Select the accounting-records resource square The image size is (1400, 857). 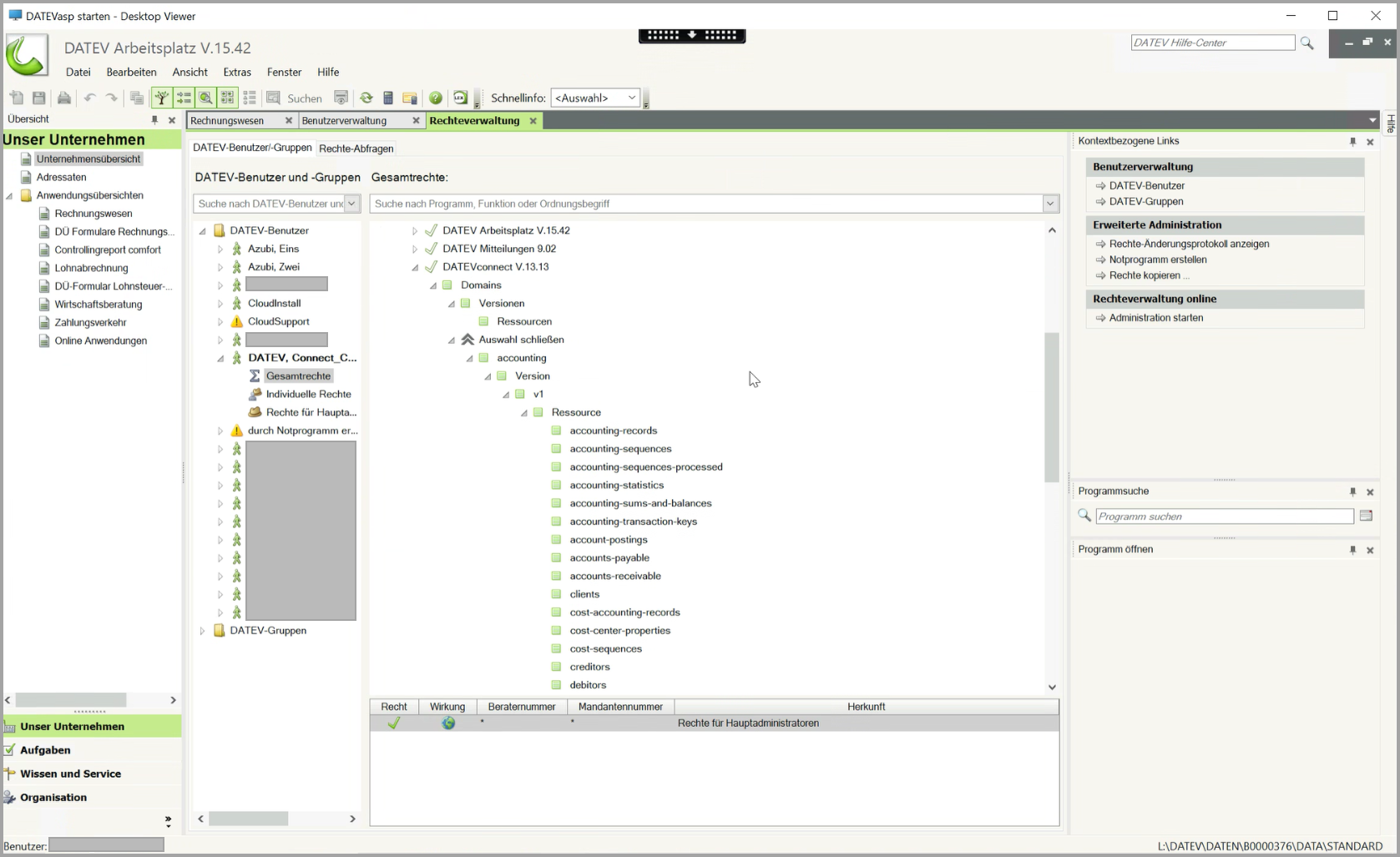[557, 431]
